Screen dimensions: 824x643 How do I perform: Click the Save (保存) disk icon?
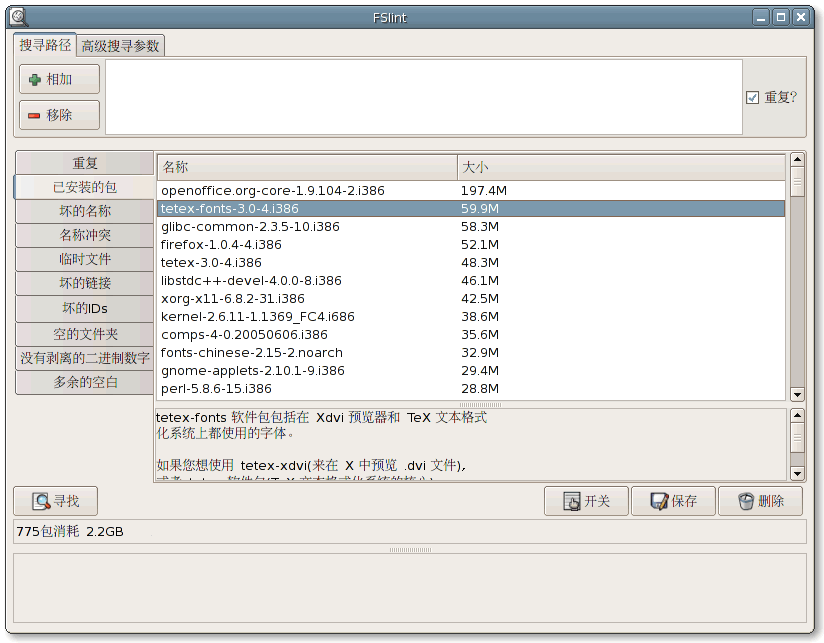click(x=659, y=501)
